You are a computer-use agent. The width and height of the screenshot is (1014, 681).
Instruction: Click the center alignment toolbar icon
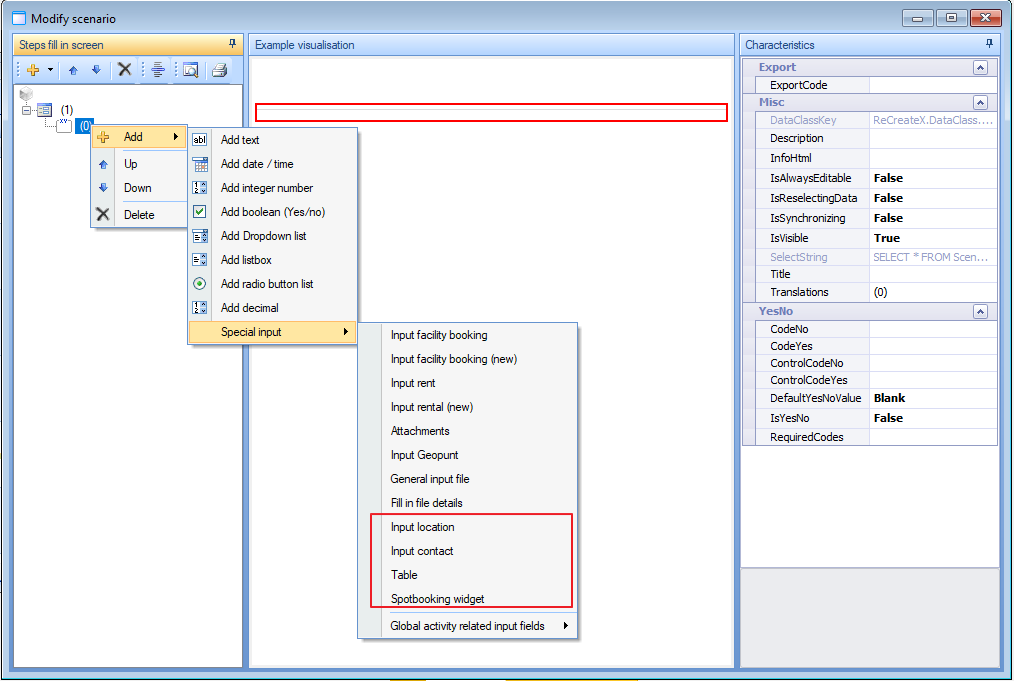click(157, 70)
